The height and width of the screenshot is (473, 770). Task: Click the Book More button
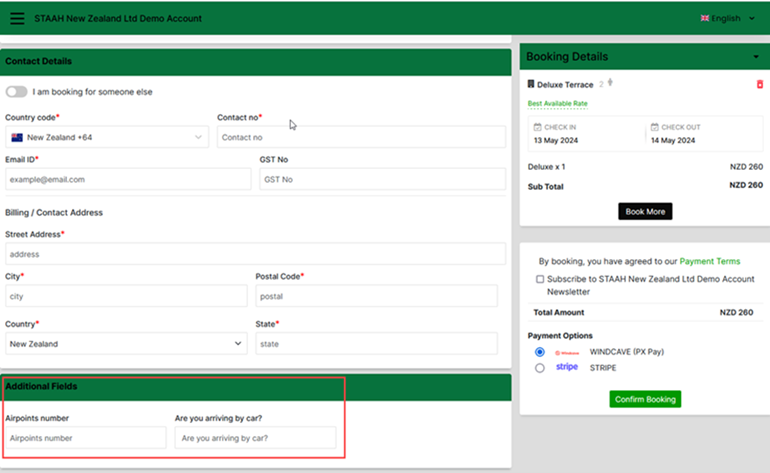645,211
